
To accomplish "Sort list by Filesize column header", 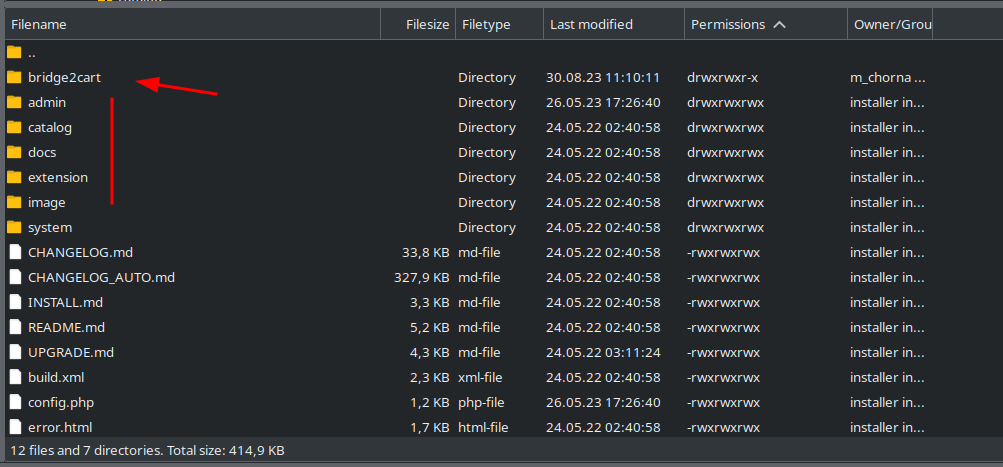I will (x=418, y=25).
